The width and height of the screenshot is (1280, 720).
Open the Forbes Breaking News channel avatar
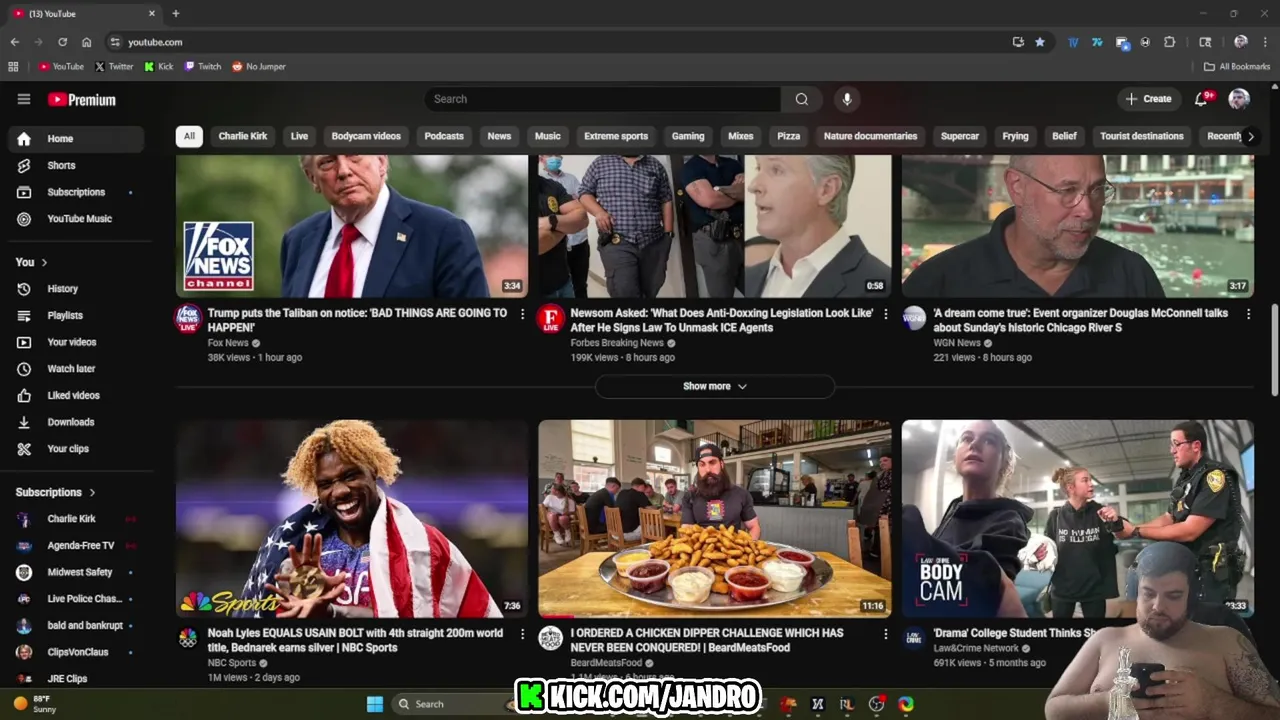click(551, 319)
